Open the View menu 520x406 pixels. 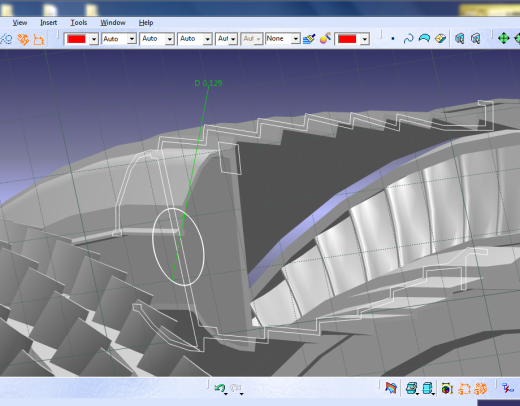20,23
